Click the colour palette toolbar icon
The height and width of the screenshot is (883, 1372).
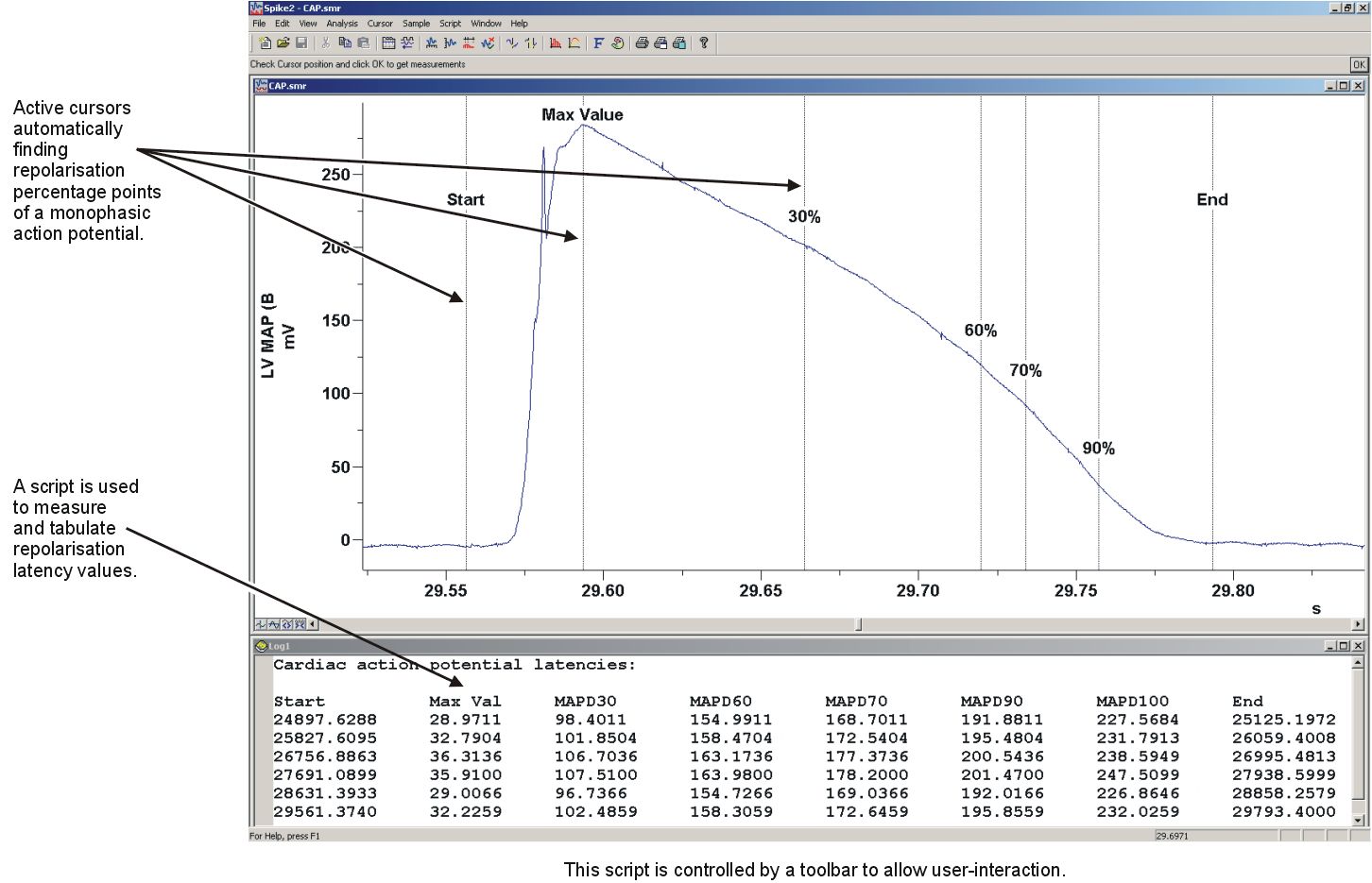tap(617, 42)
